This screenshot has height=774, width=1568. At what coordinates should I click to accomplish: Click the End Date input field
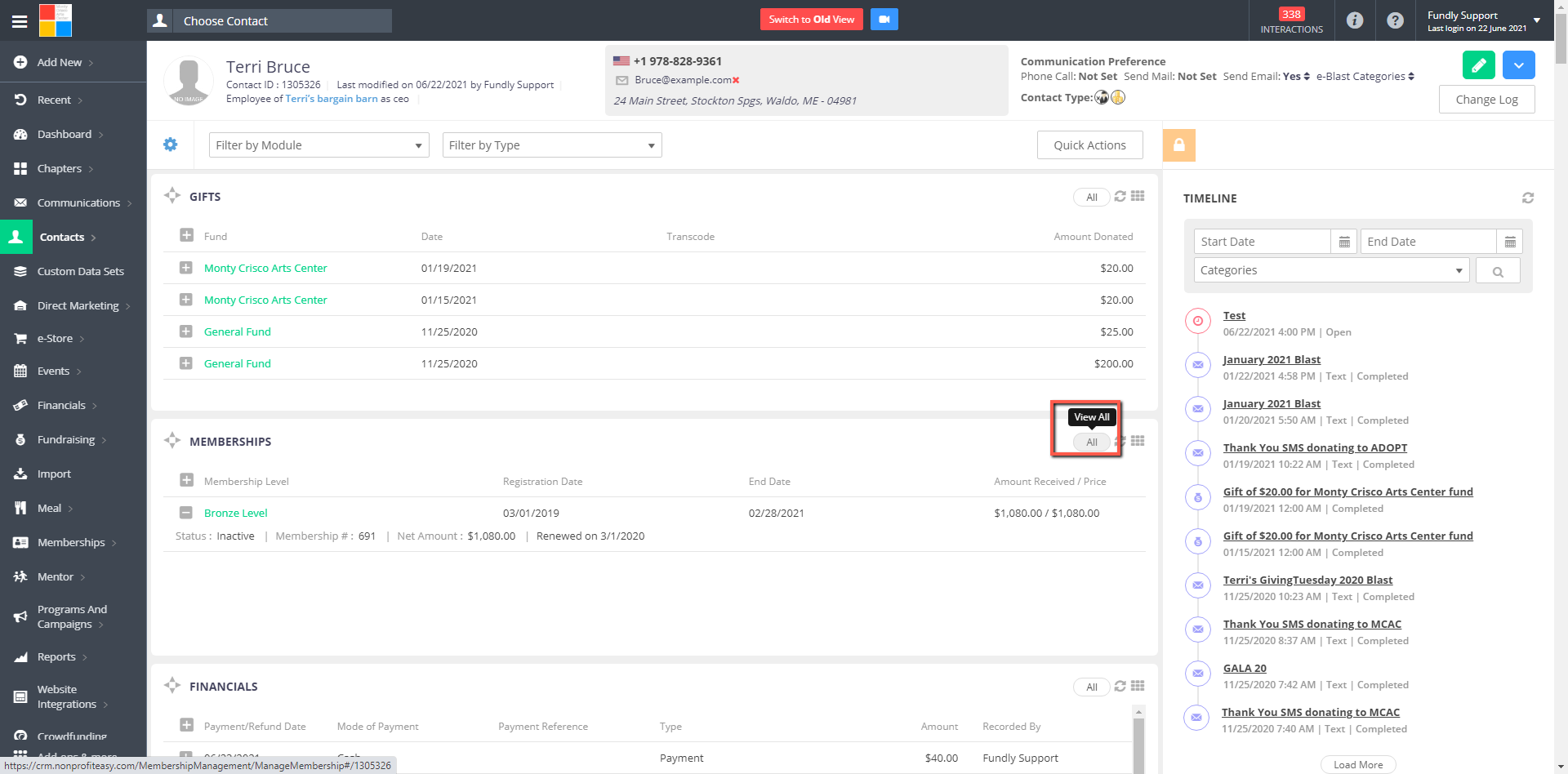(1428, 242)
